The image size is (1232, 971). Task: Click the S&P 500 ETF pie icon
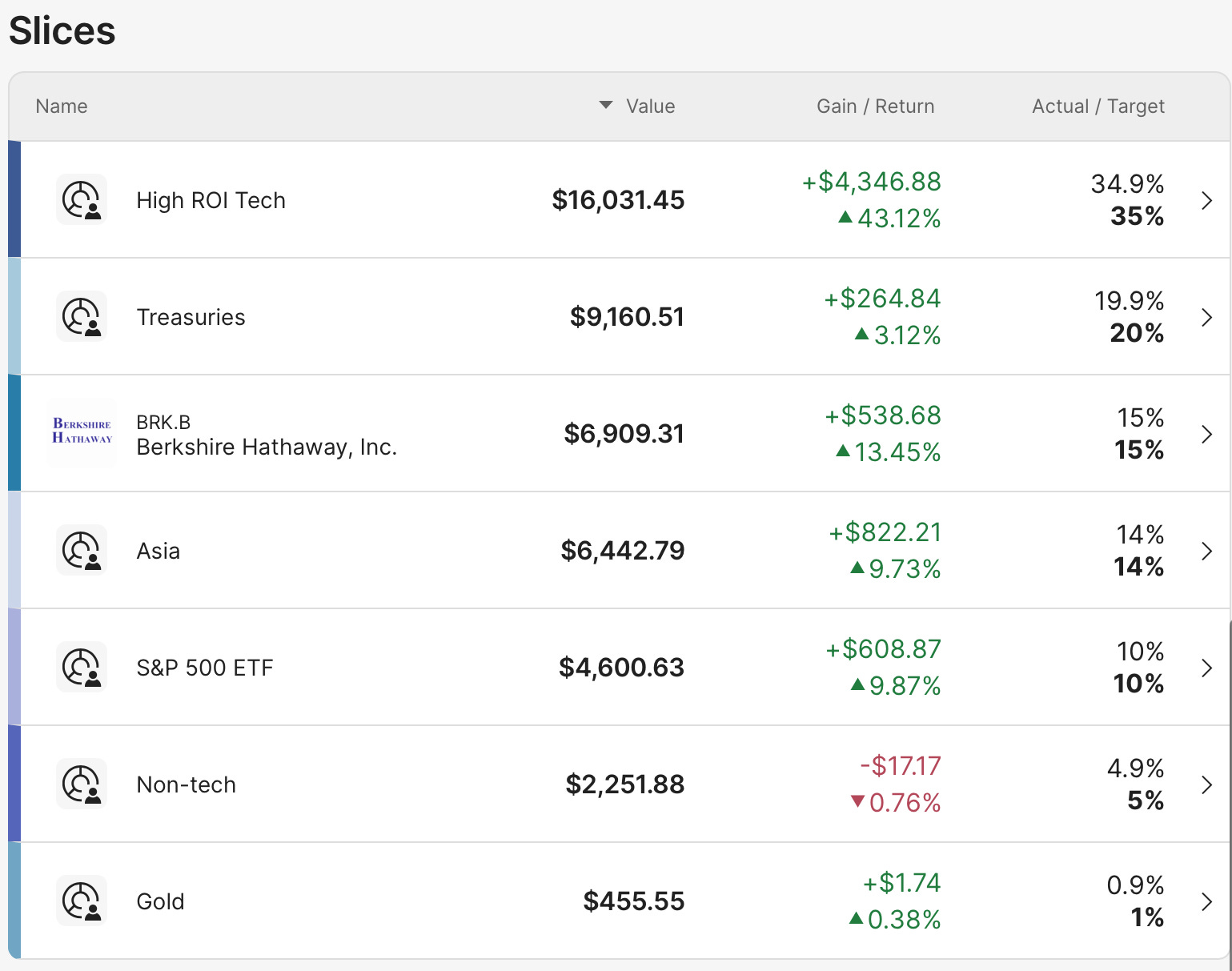pos(82,668)
